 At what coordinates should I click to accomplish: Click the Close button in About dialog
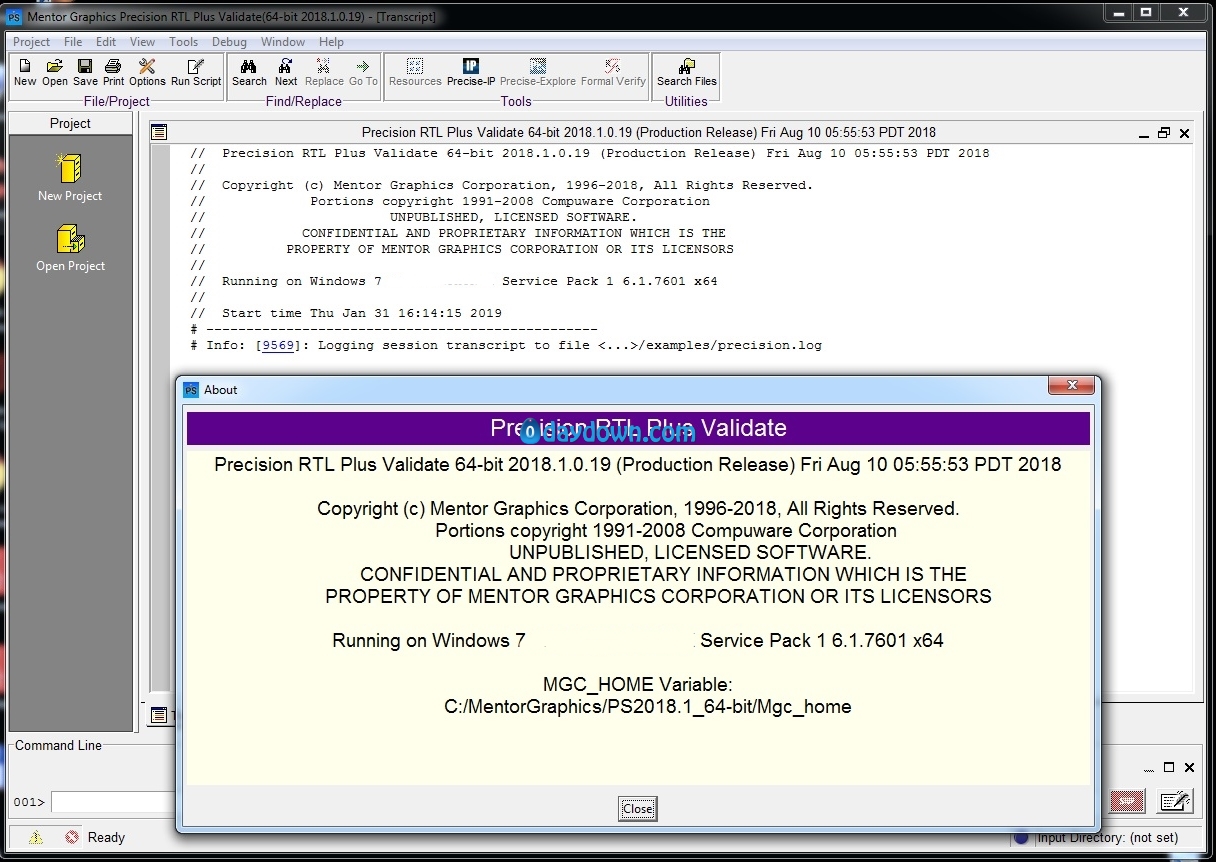pyautogui.click(x=638, y=809)
